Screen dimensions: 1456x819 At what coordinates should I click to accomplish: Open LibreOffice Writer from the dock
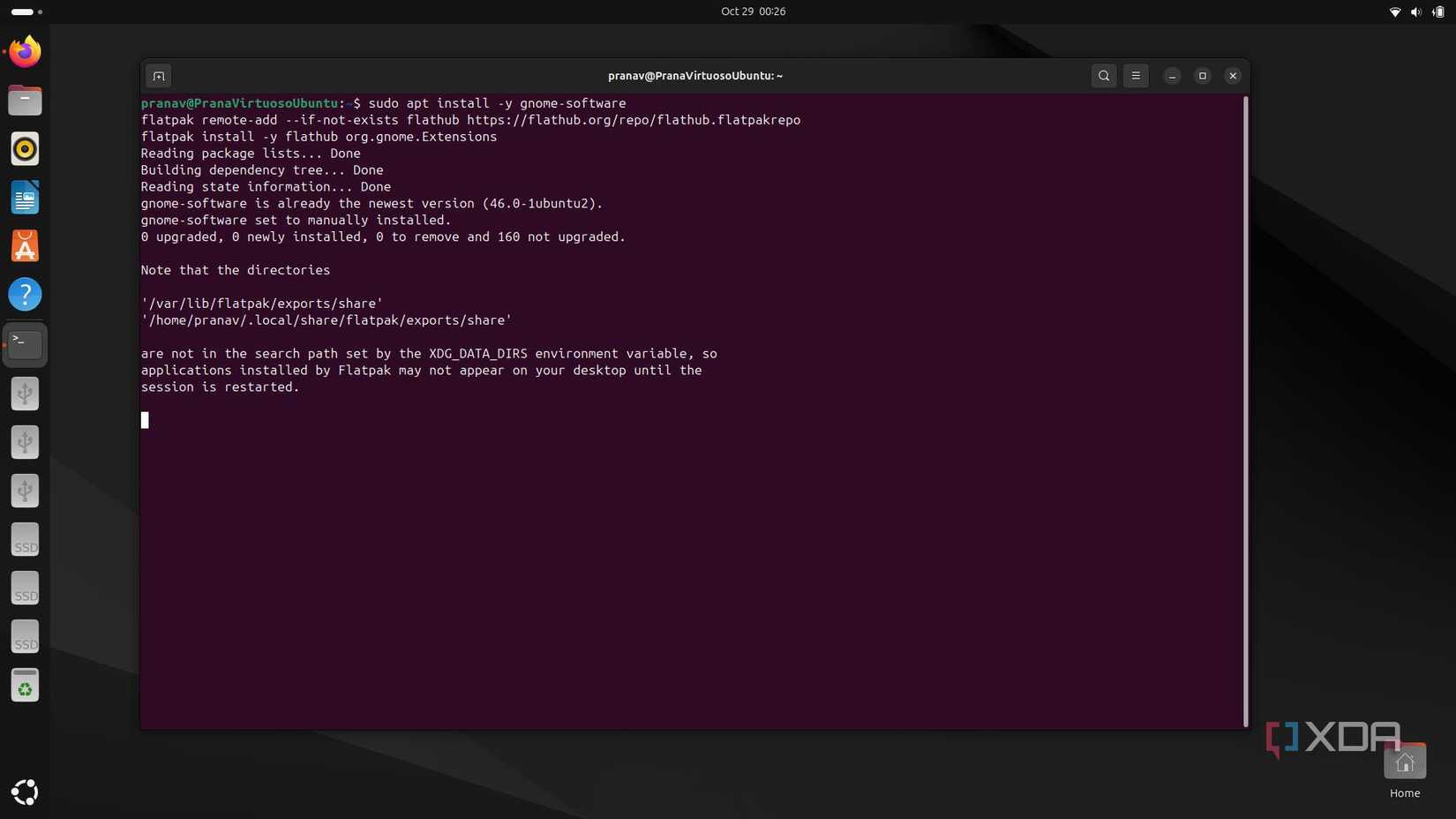point(24,197)
